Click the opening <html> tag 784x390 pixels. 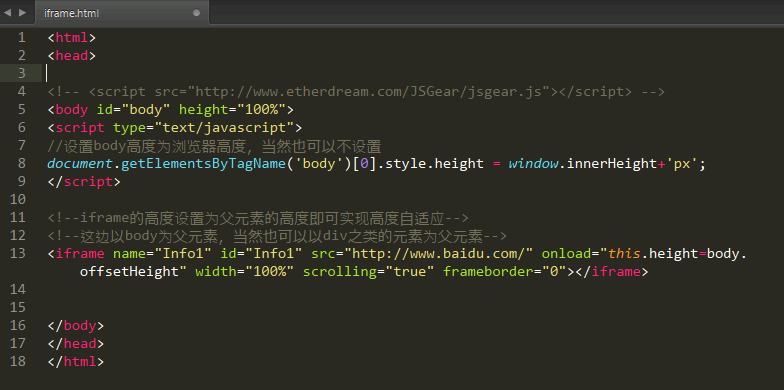coord(72,38)
